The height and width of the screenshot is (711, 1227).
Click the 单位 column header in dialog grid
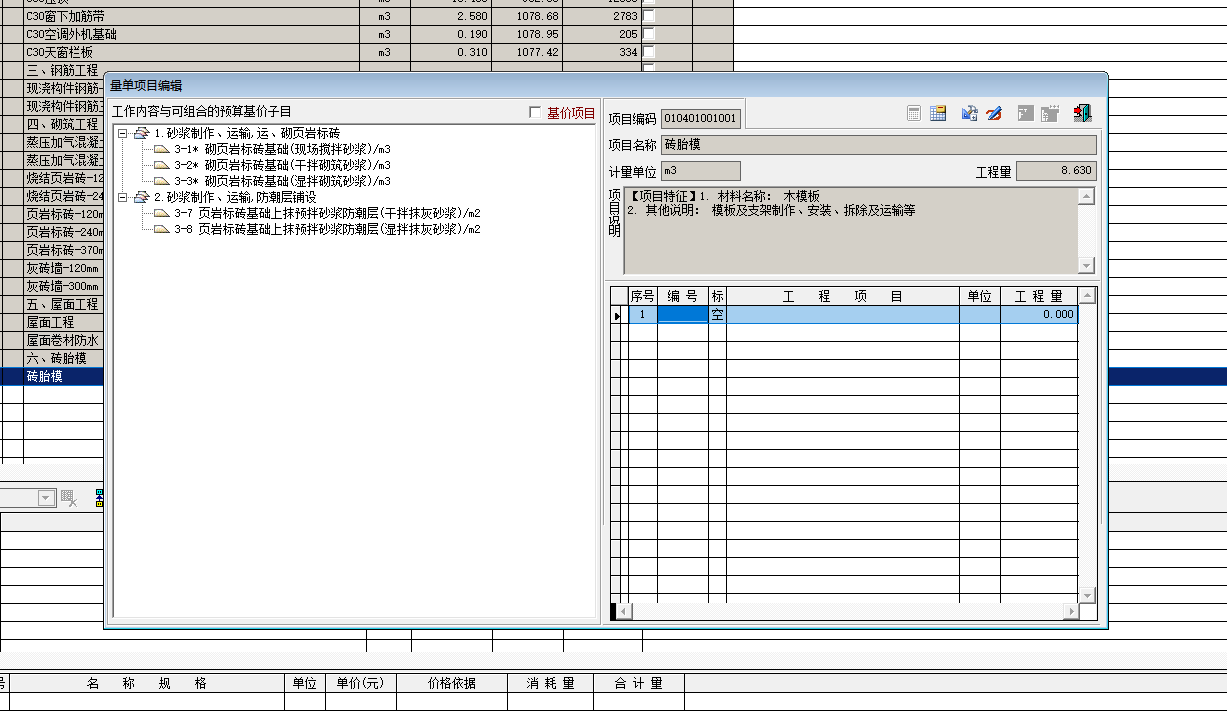click(980, 297)
